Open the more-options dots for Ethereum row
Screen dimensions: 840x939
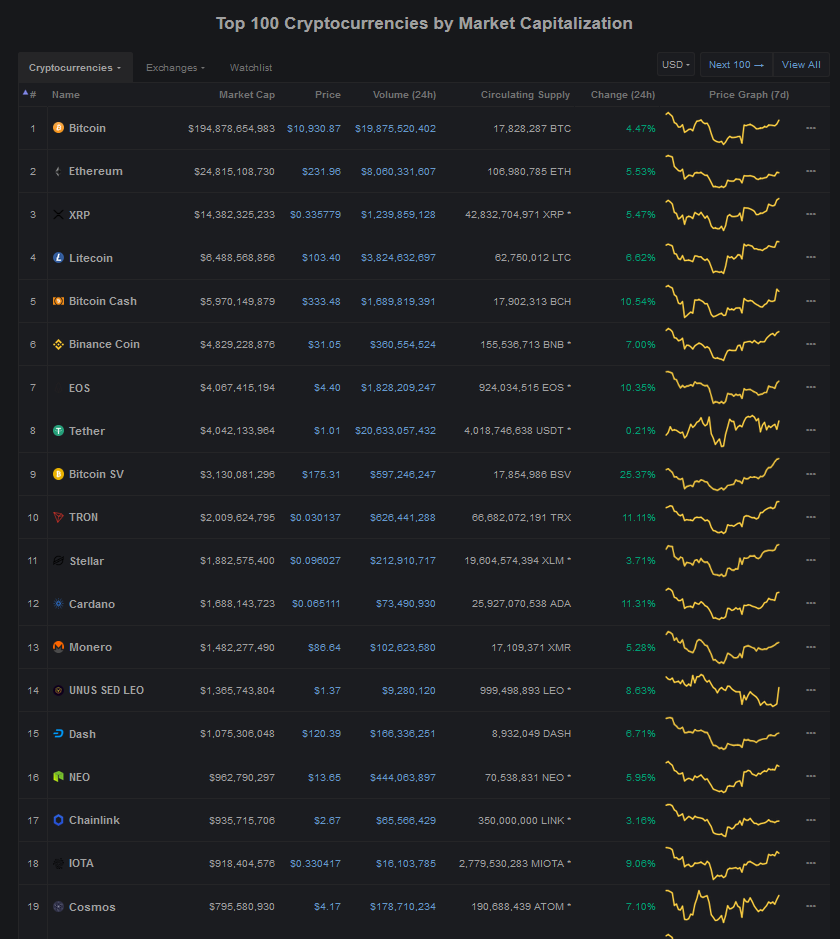pos(811,171)
